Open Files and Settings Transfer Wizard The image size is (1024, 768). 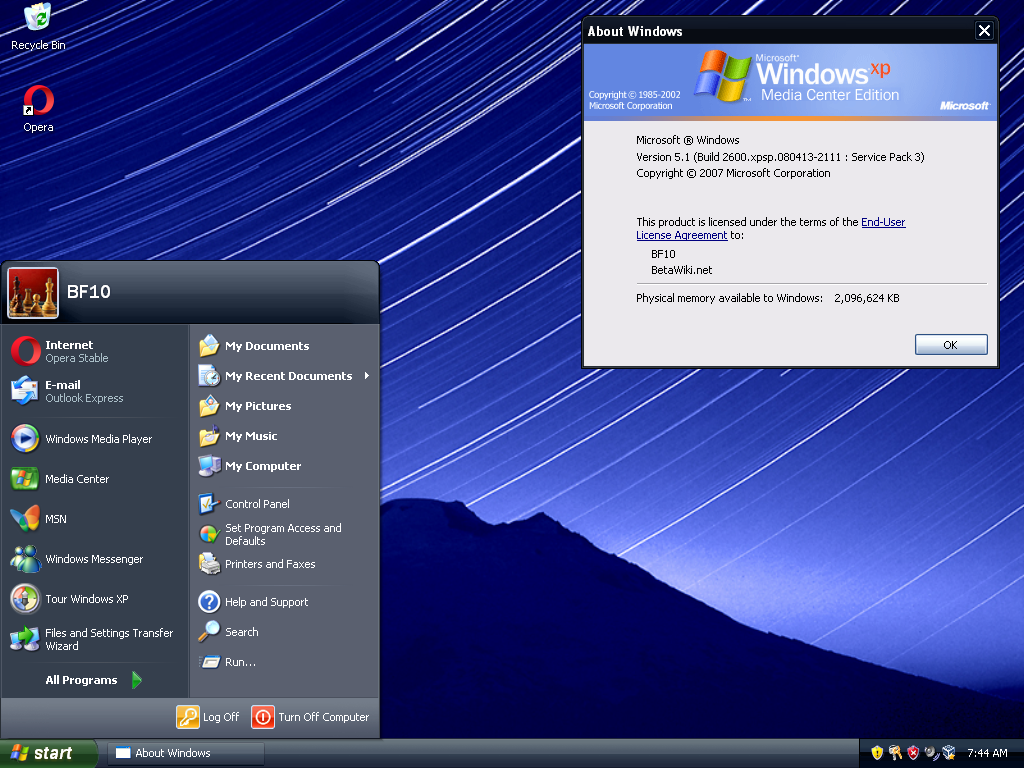tap(108, 639)
